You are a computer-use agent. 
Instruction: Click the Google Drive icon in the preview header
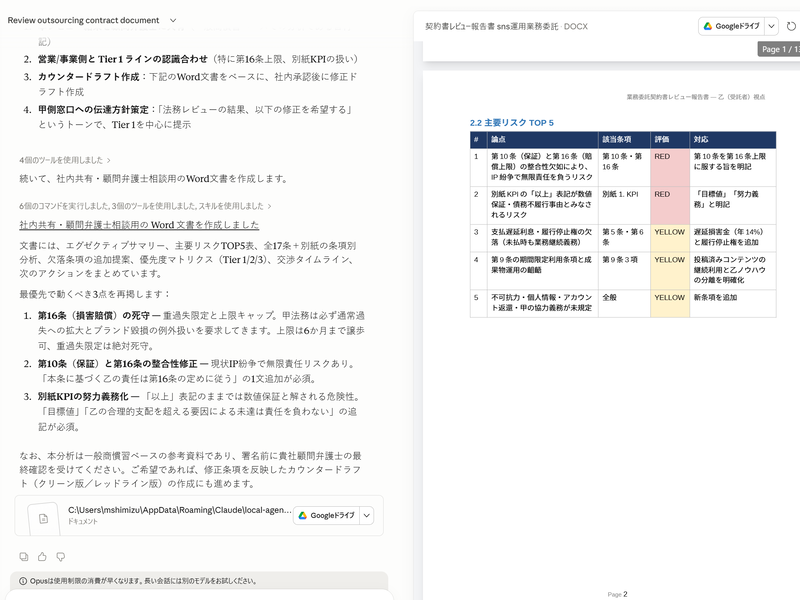coord(707,26)
